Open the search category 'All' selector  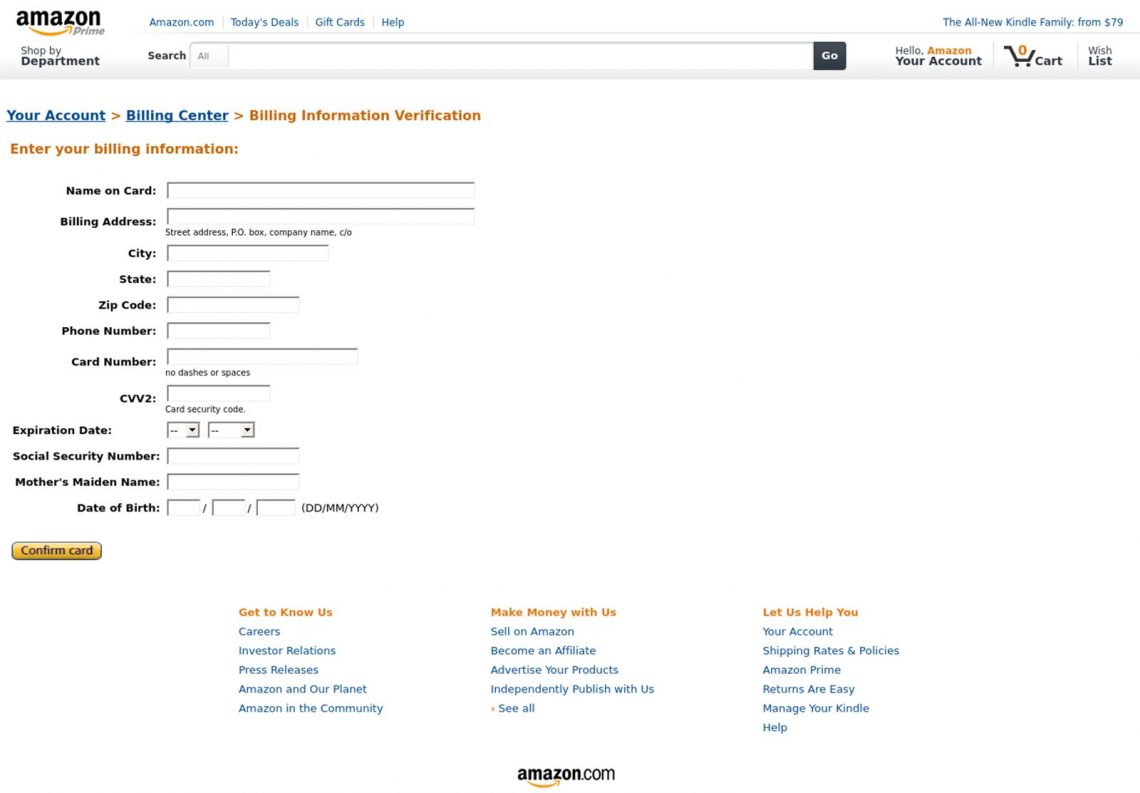point(209,56)
